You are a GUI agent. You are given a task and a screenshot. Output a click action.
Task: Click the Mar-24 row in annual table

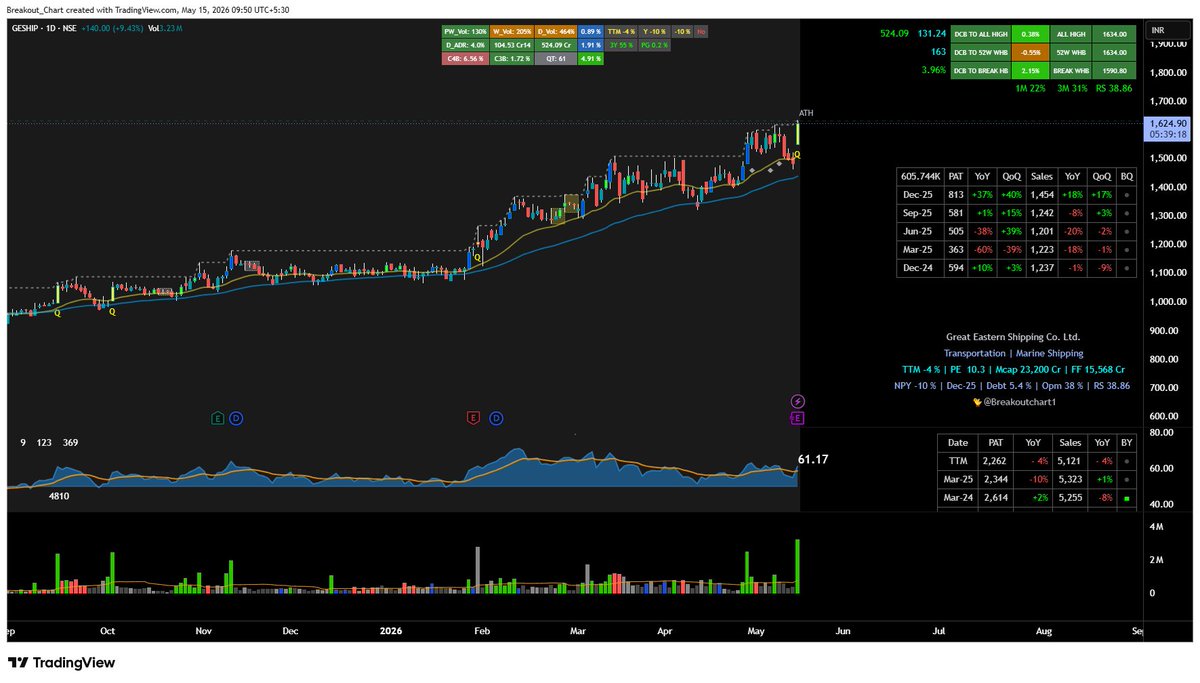[1037, 498]
